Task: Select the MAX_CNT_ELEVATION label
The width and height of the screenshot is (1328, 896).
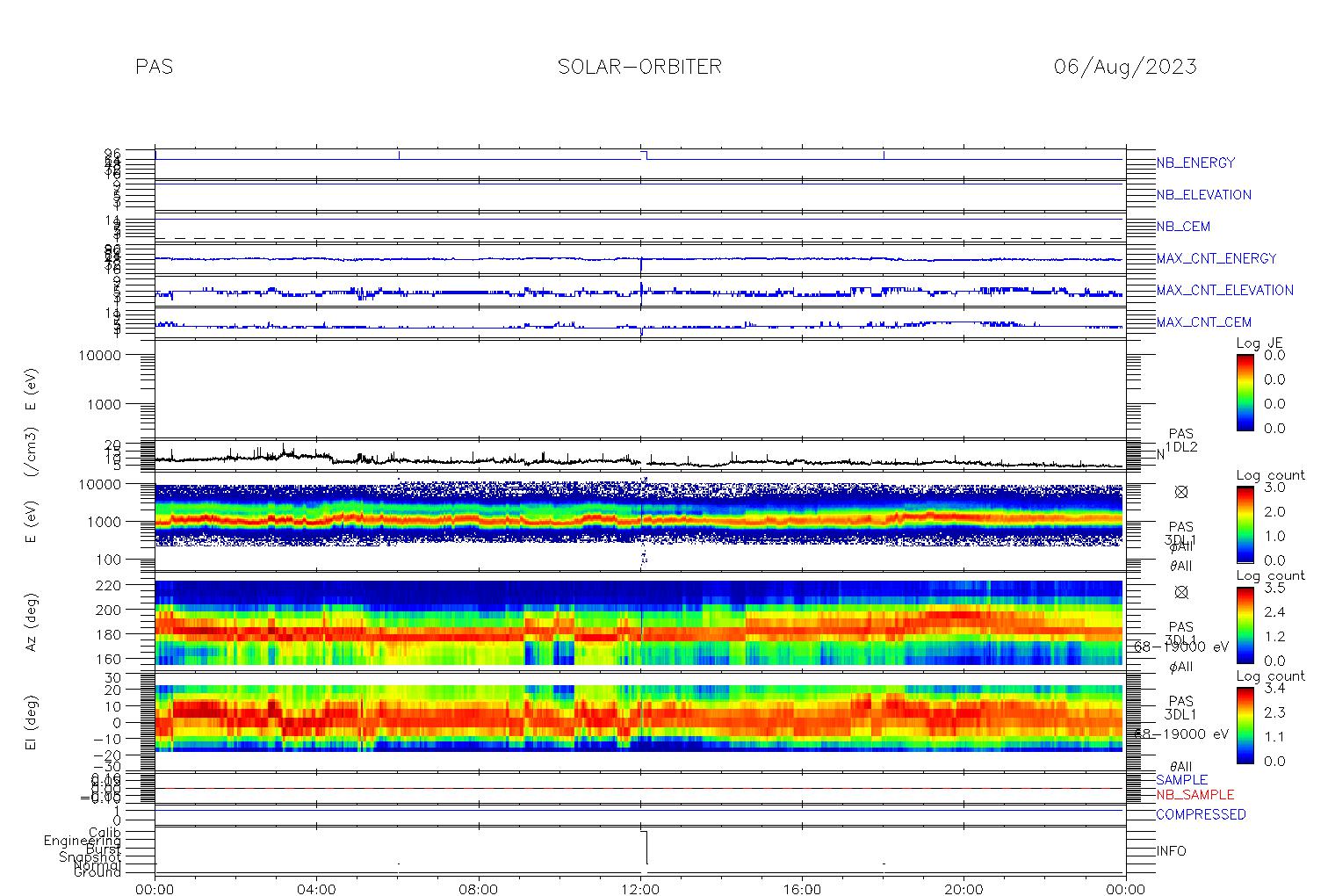Action: (1224, 291)
